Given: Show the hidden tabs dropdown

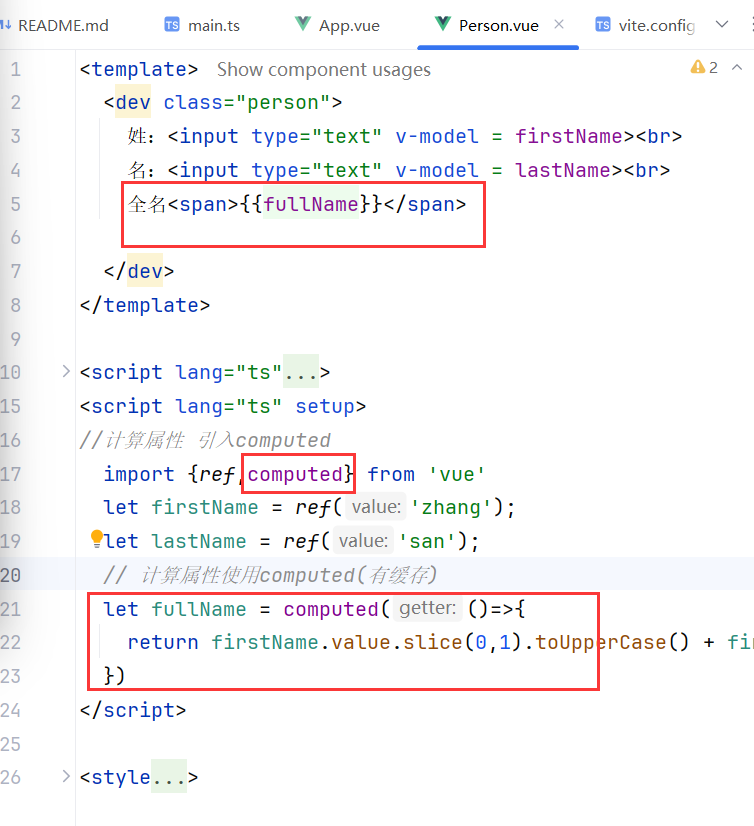Looking at the screenshot, I should [722, 24].
